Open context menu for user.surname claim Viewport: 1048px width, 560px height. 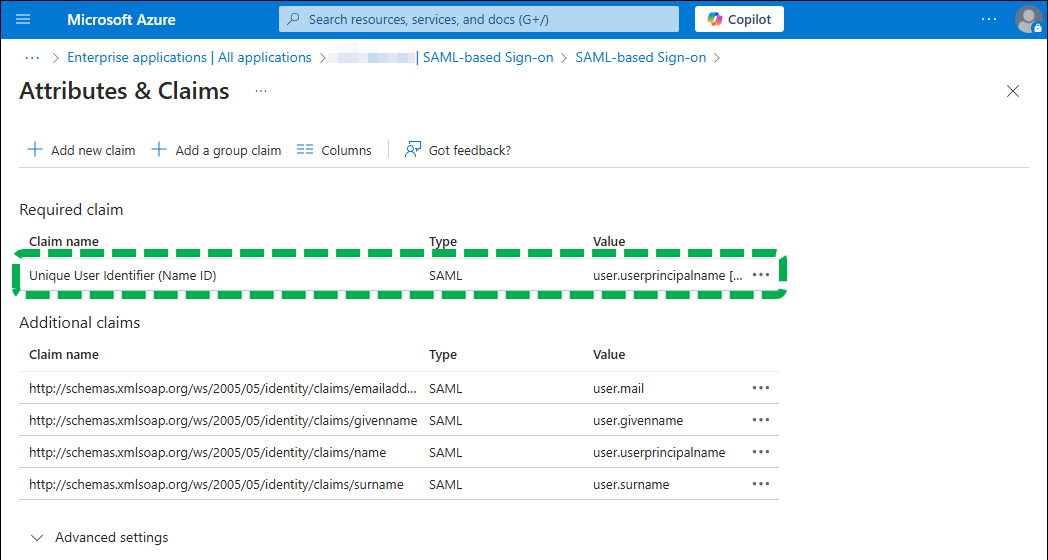click(761, 484)
